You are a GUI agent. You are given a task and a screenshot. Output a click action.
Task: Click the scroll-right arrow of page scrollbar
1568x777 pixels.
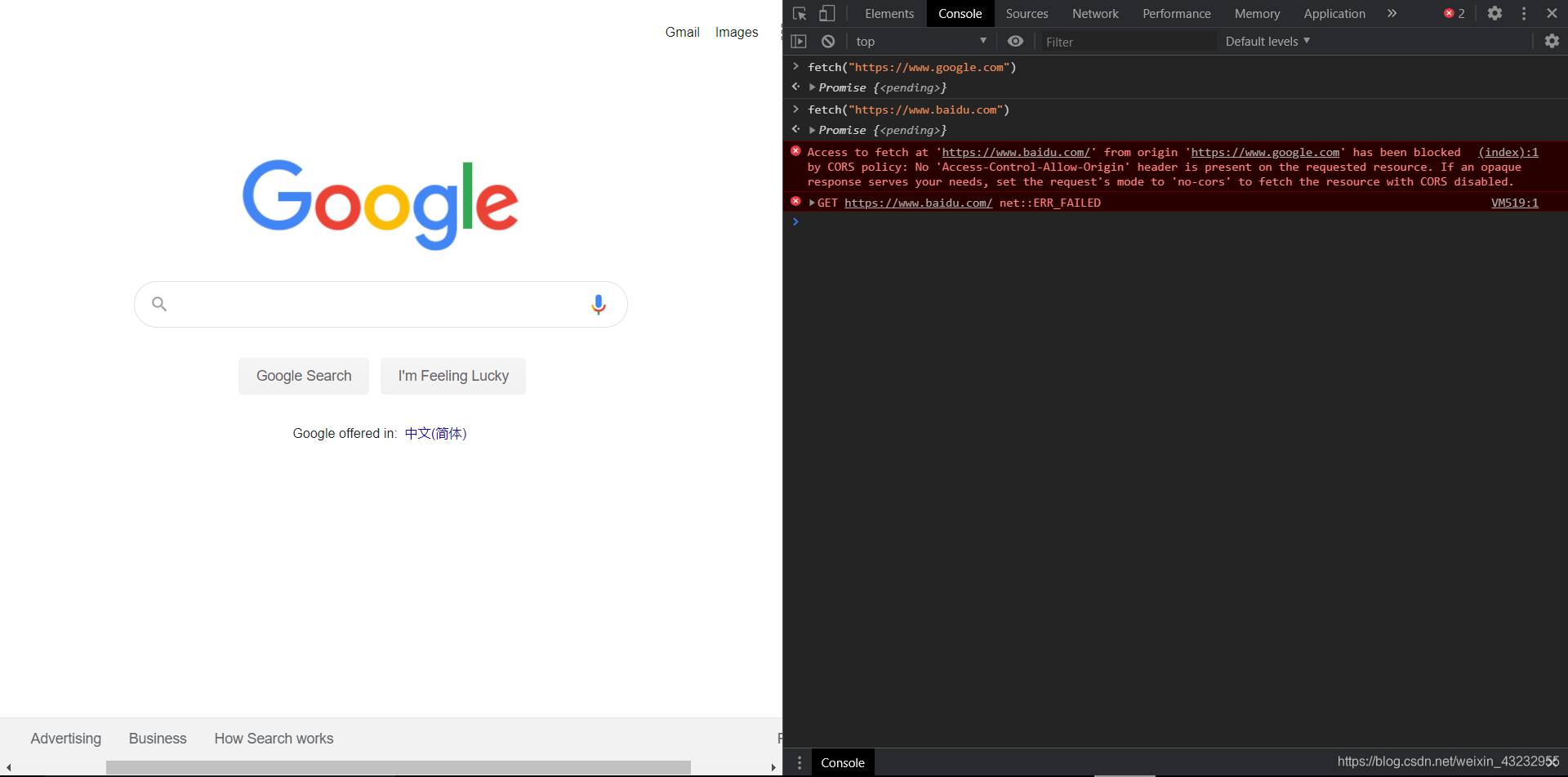[x=773, y=768]
